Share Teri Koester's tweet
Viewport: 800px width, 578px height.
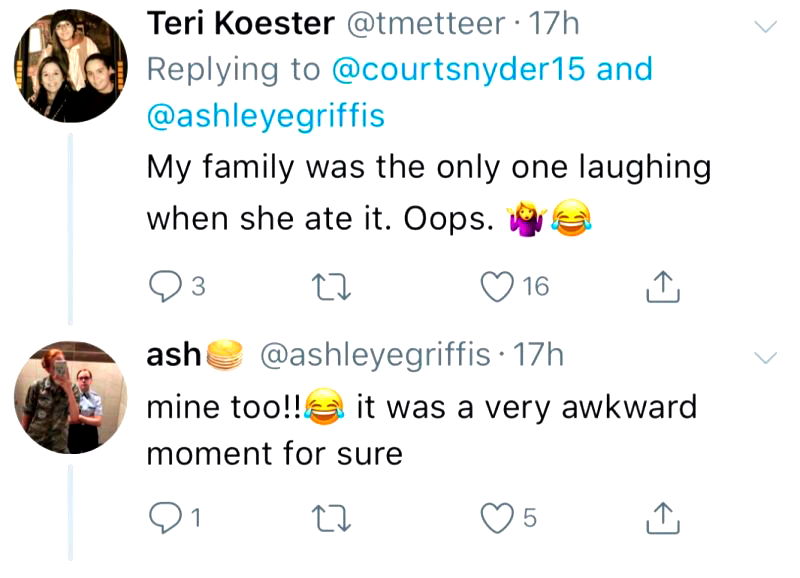point(662,288)
